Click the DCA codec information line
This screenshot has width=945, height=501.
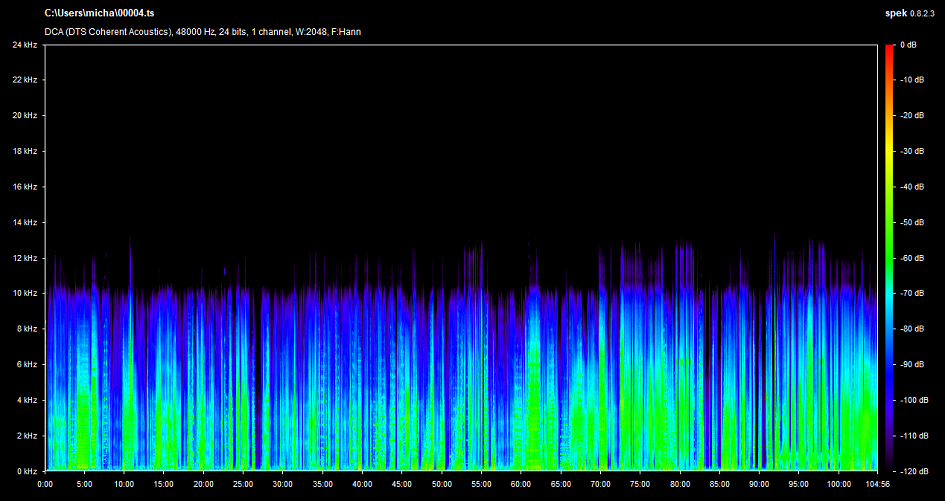click(202, 32)
